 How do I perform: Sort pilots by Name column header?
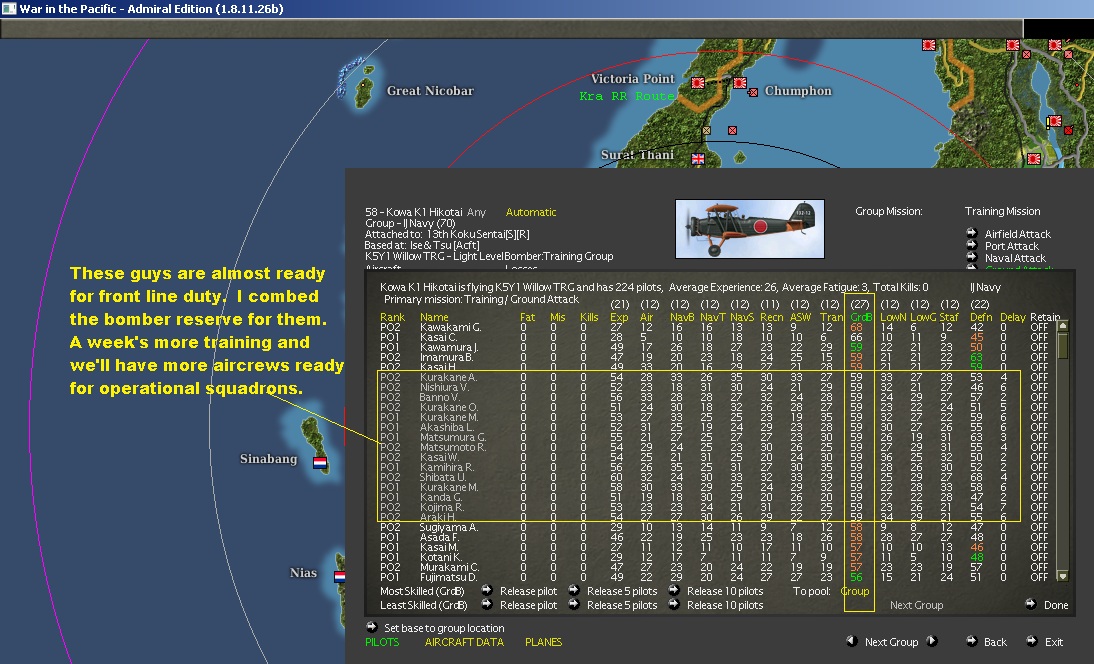[x=434, y=317]
